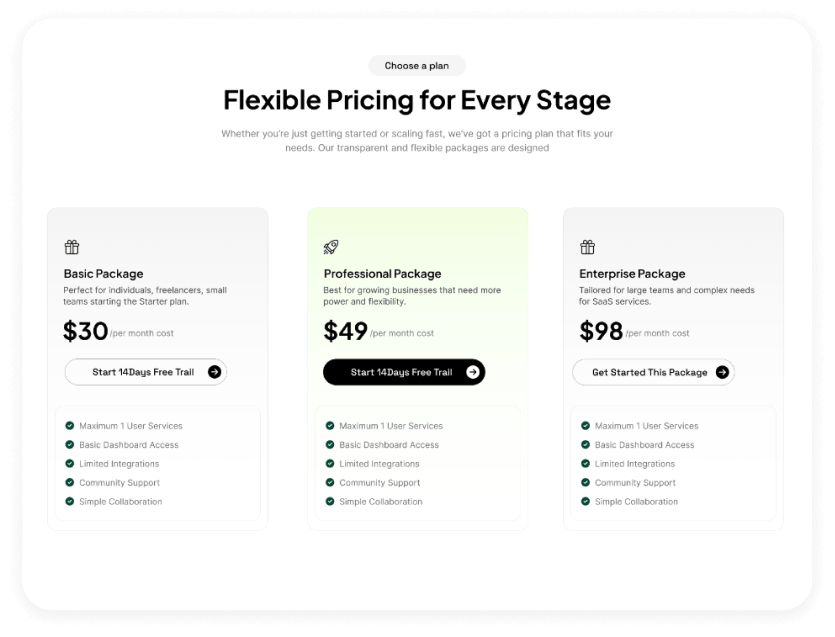The height and width of the screenshot is (637, 835).
Task: Click the gift icon on Basic Package
Action: click(x=71, y=247)
